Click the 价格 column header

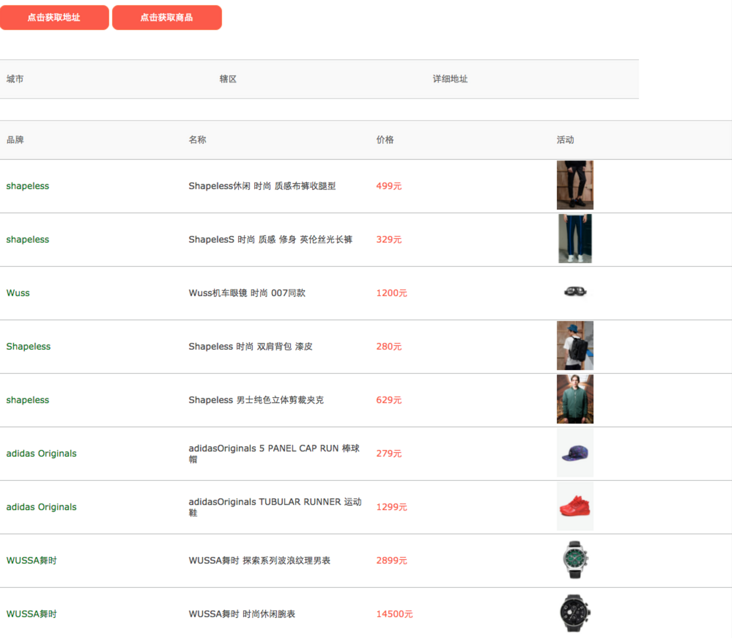[385, 140]
